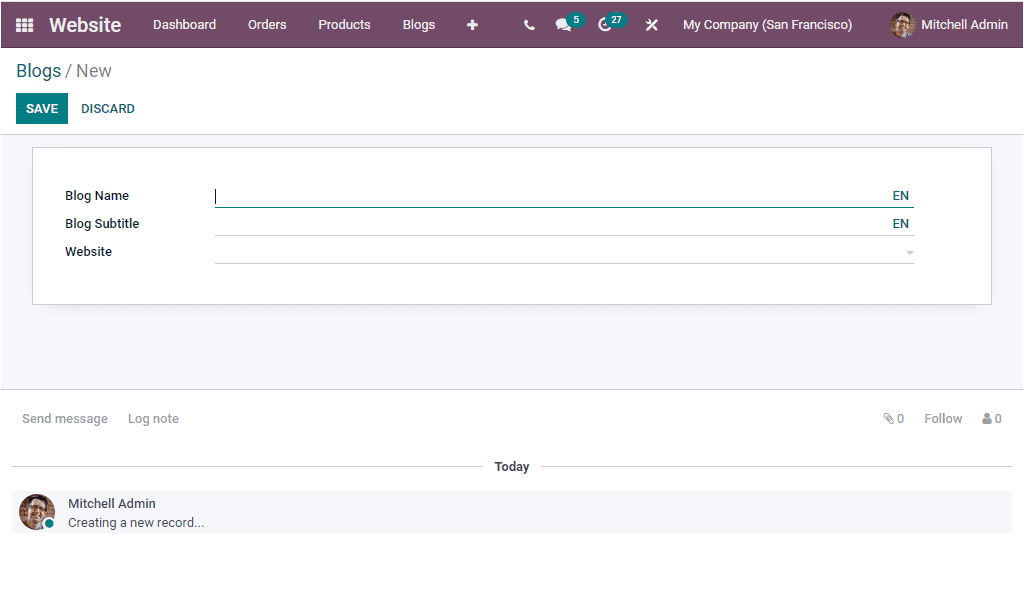Open the My Company (San Francisco) selector

767,24
